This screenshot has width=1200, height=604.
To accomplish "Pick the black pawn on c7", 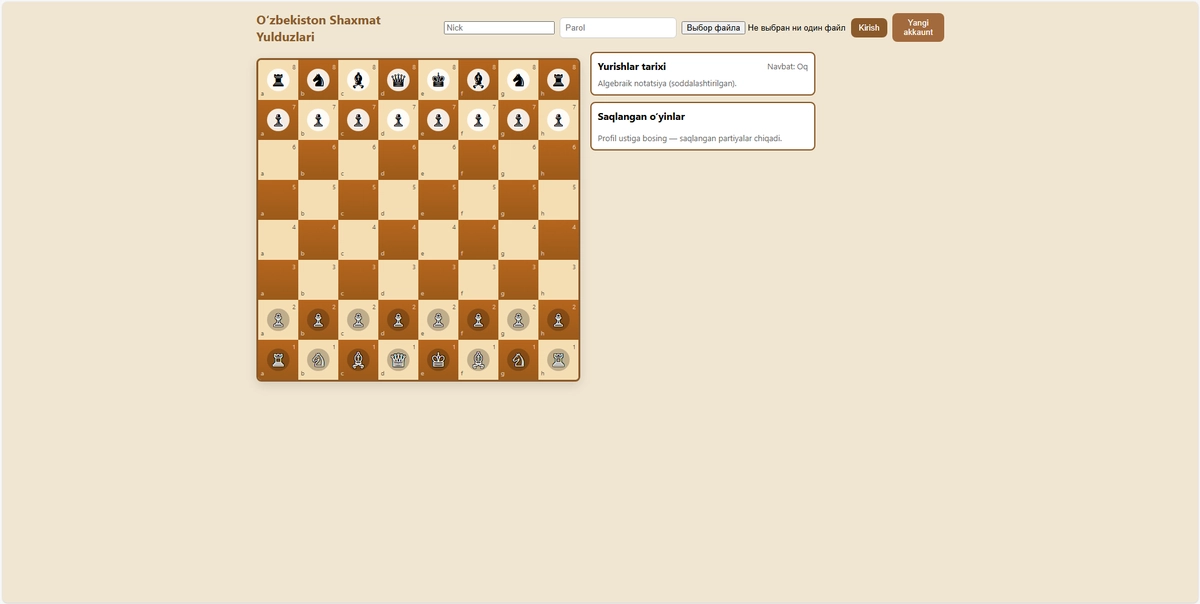I will [x=358, y=120].
